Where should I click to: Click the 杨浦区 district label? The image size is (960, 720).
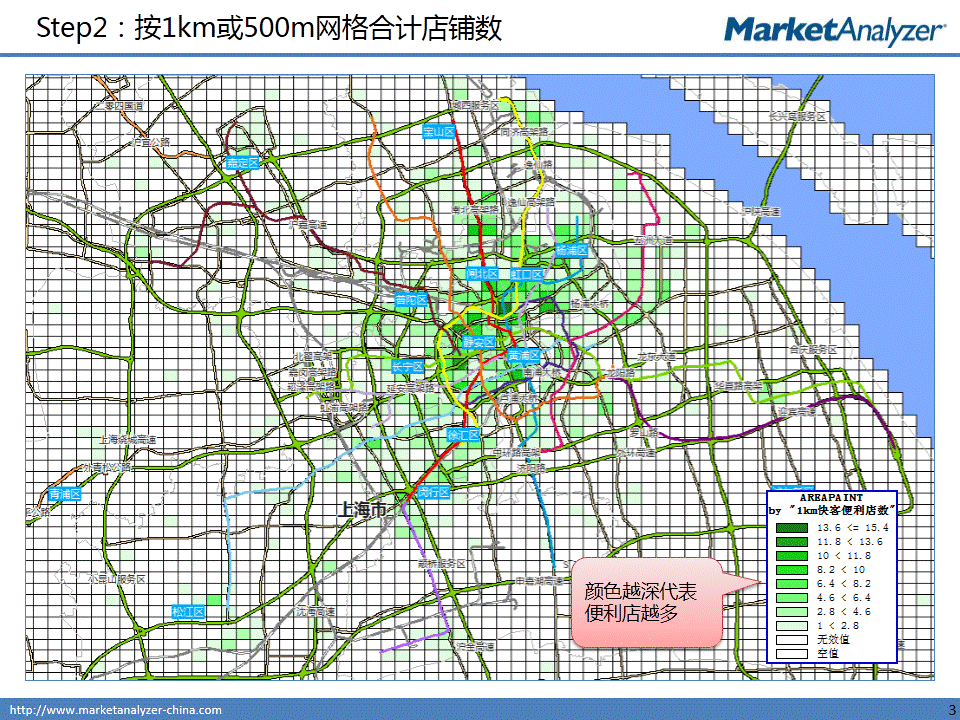pyautogui.click(x=572, y=249)
